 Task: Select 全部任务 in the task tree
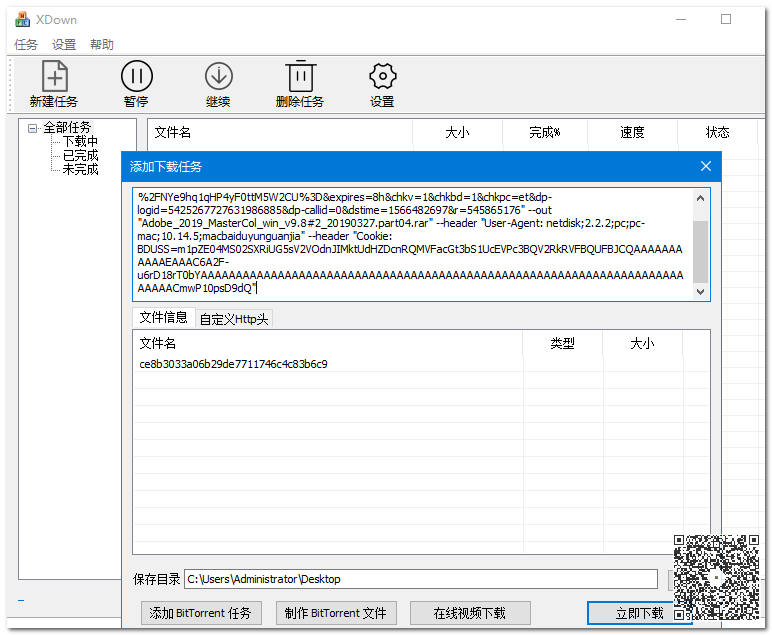point(67,127)
